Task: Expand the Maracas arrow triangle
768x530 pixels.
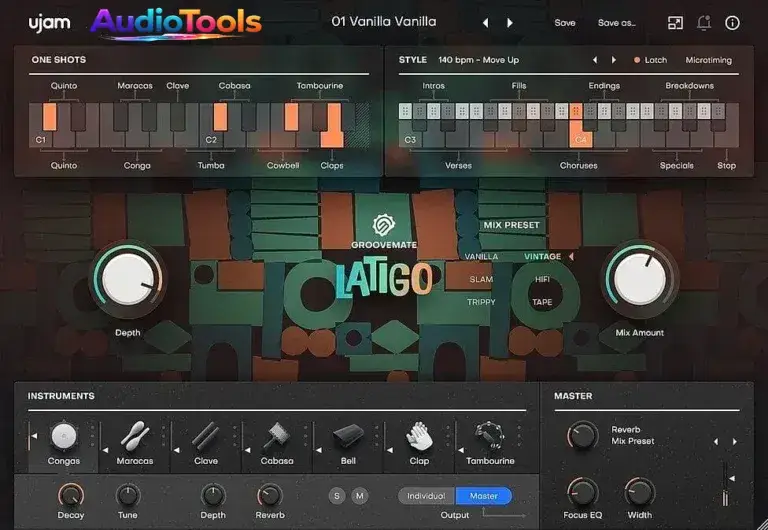Action: [105, 449]
